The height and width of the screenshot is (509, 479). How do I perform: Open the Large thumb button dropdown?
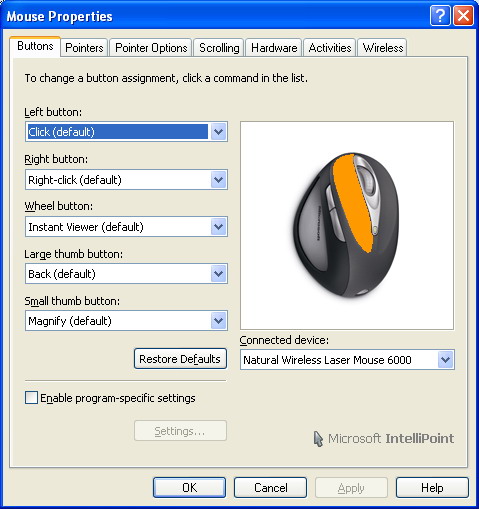[219, 274]
